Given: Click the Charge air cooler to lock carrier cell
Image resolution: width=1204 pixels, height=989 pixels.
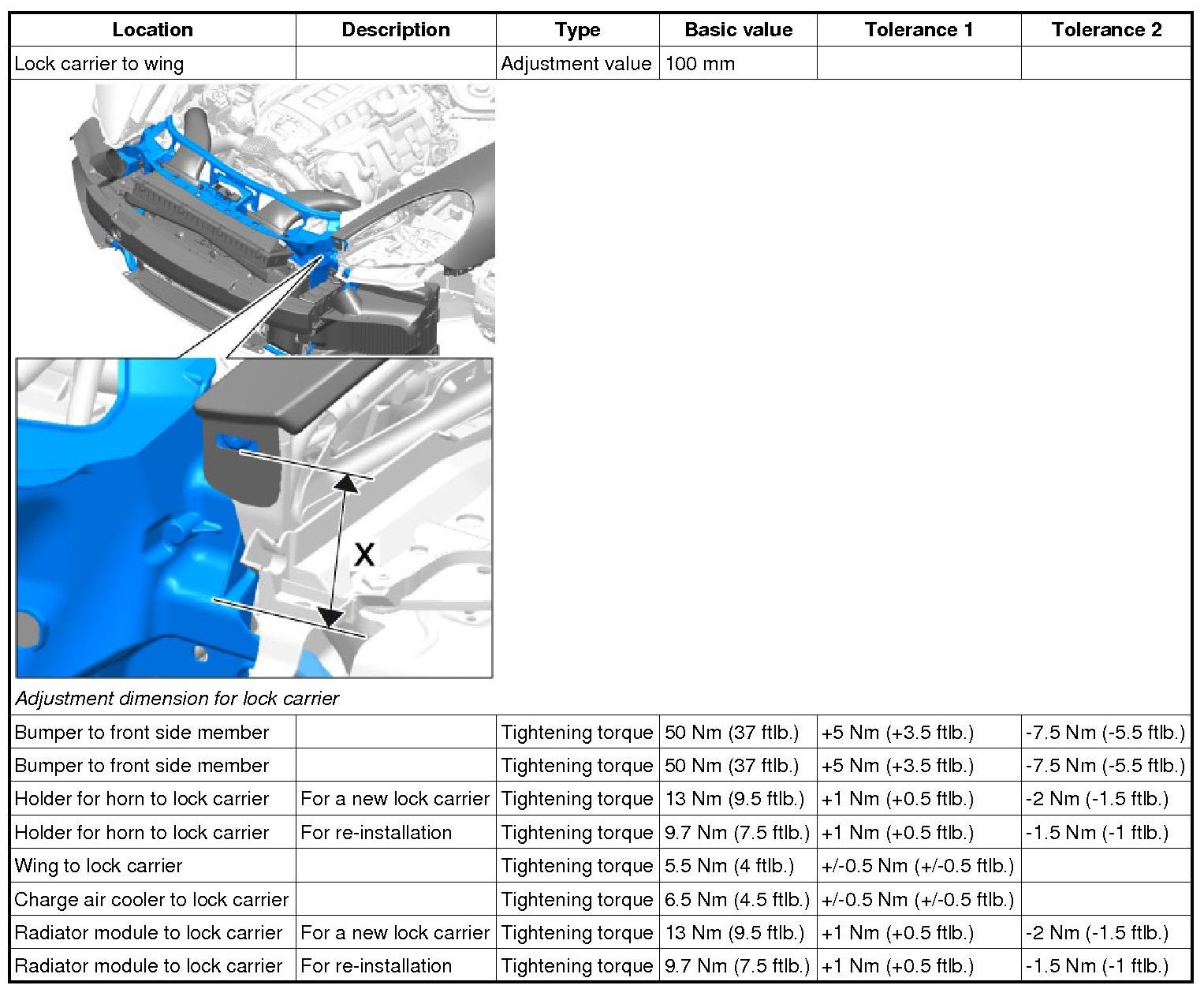Looking at the screenshot, I should [151, 899].
